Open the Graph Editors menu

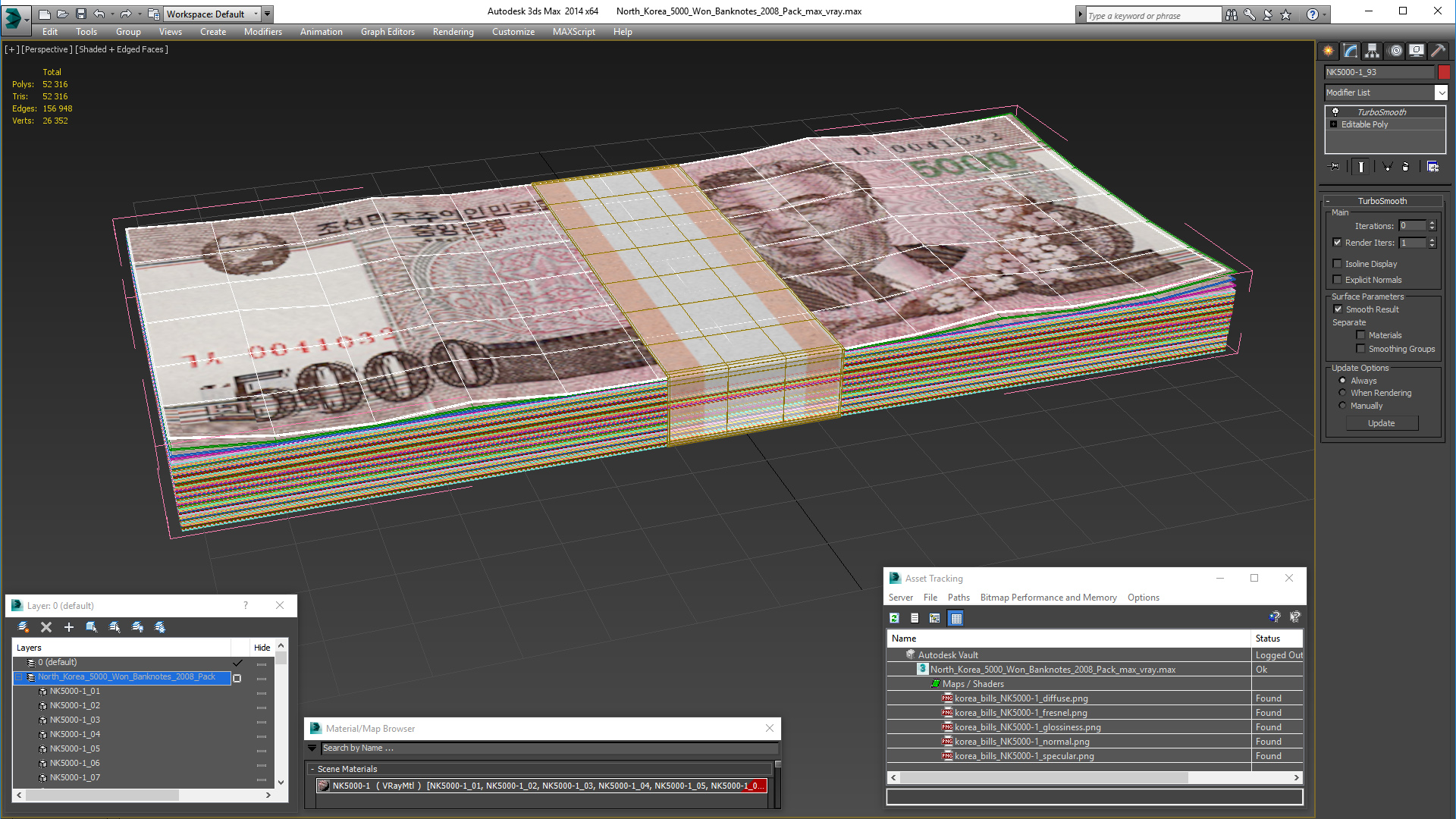click(388, 32)
